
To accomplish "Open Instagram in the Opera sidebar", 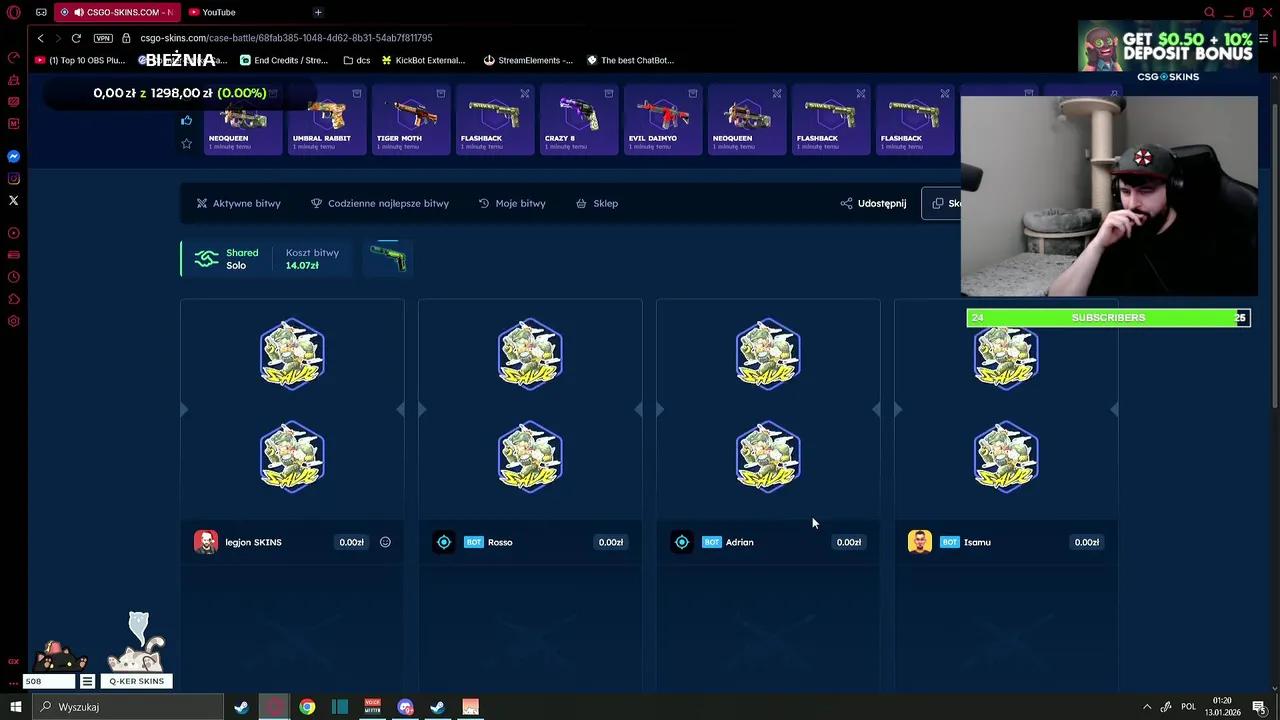I will 14,179.
